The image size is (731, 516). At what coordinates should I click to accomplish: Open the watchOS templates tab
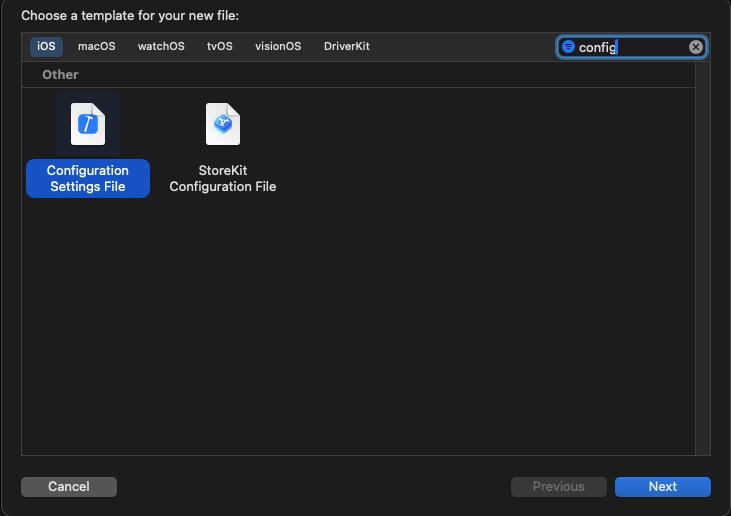(x=161, y=47)
